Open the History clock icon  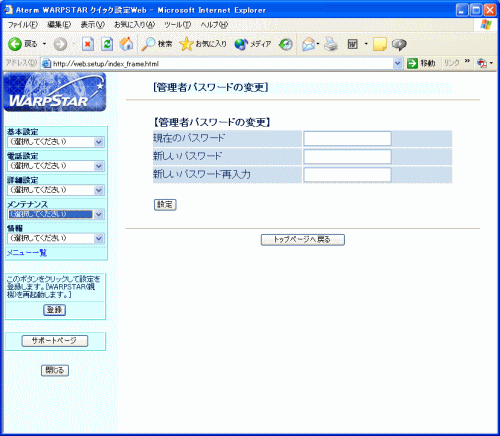(x=286, y=44)
